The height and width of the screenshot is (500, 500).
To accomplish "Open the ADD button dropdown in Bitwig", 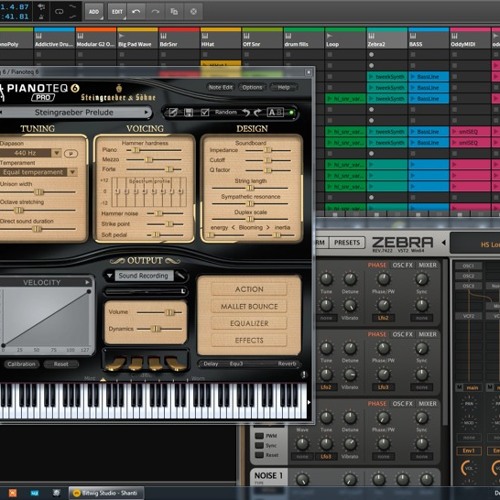I will 94,12.
